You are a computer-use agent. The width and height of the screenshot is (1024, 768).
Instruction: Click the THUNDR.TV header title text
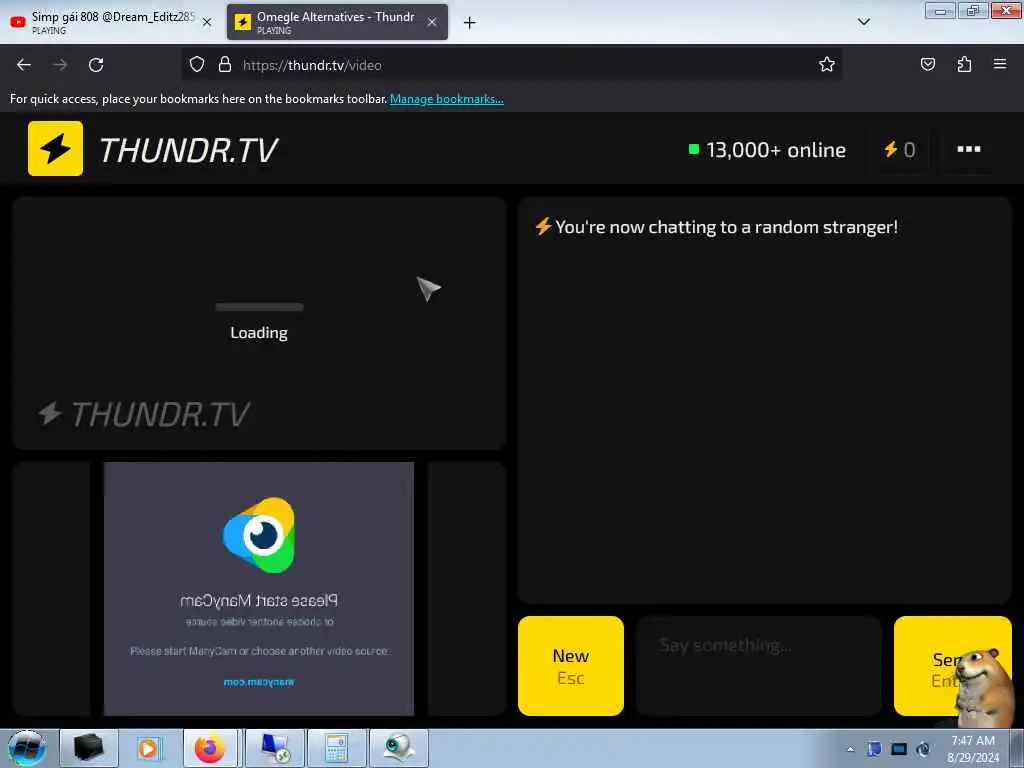click(x=188, y=150)
